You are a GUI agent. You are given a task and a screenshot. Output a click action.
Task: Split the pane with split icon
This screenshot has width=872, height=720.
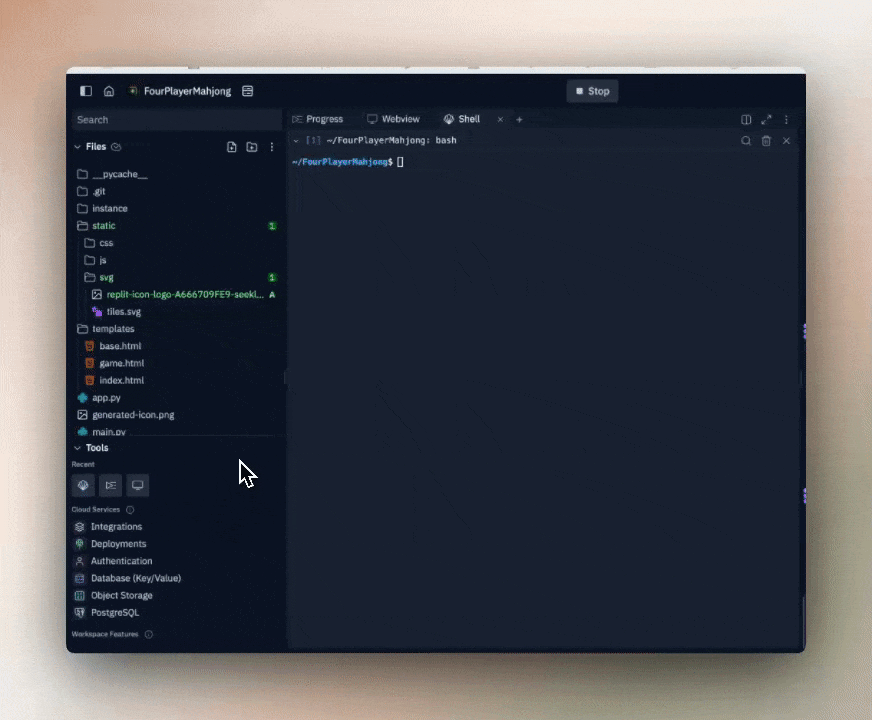click(746, 120)
